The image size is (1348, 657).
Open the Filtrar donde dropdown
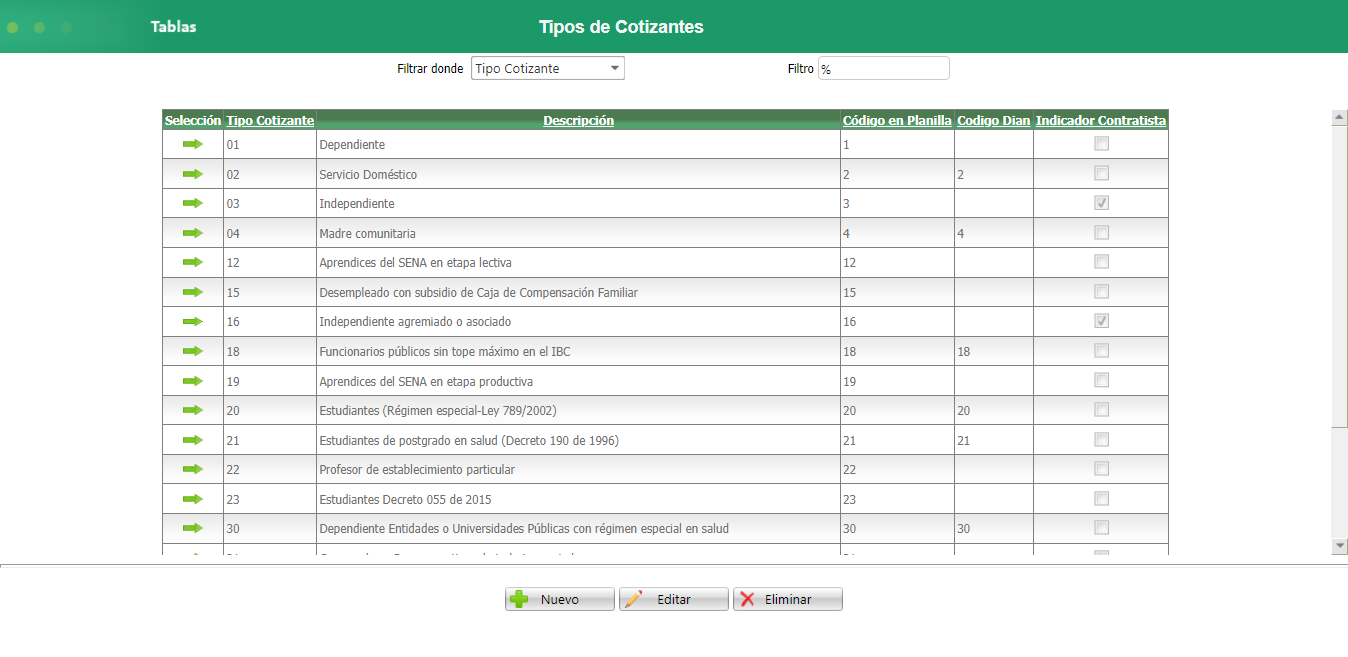point(548,68)
